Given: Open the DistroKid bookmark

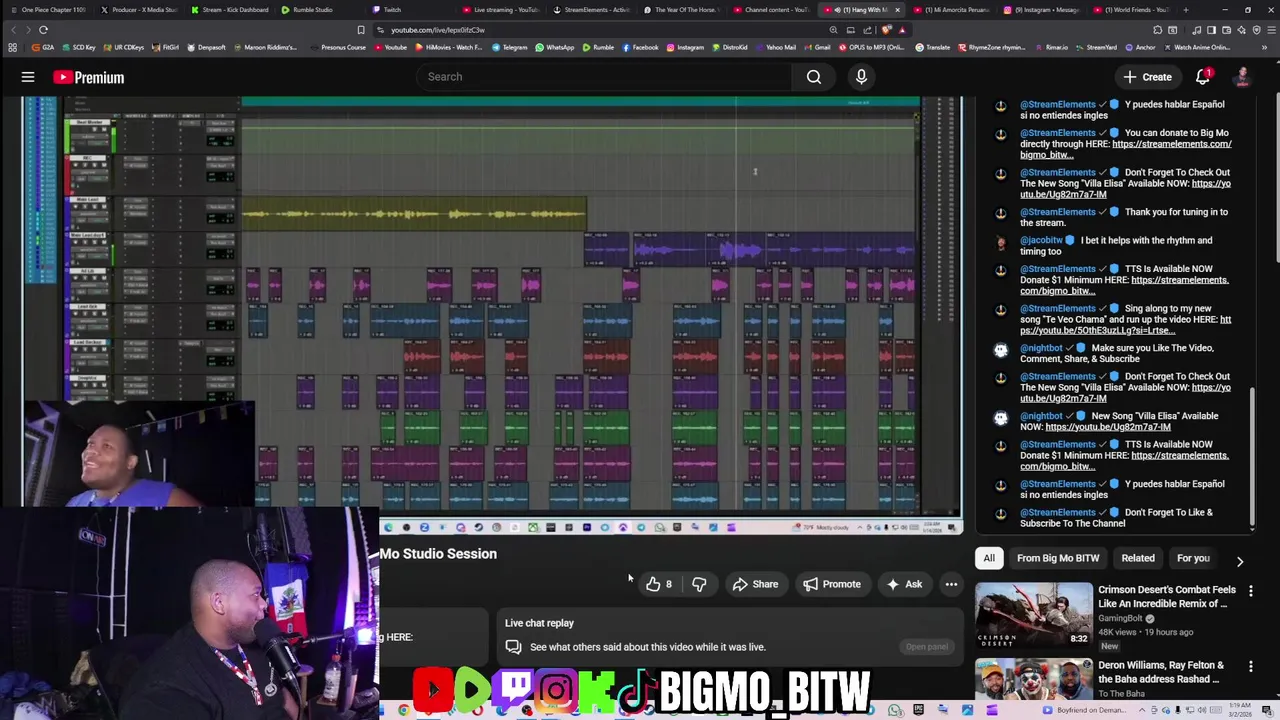Looking at the screenshot, I should coord(729,47).
